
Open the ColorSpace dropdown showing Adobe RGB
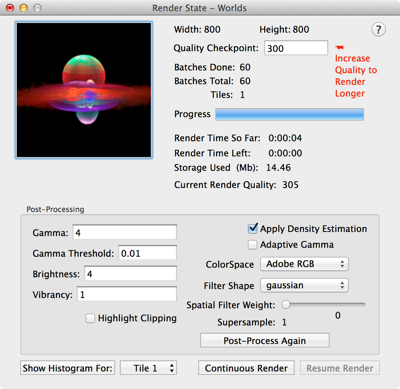click(304, 264)
